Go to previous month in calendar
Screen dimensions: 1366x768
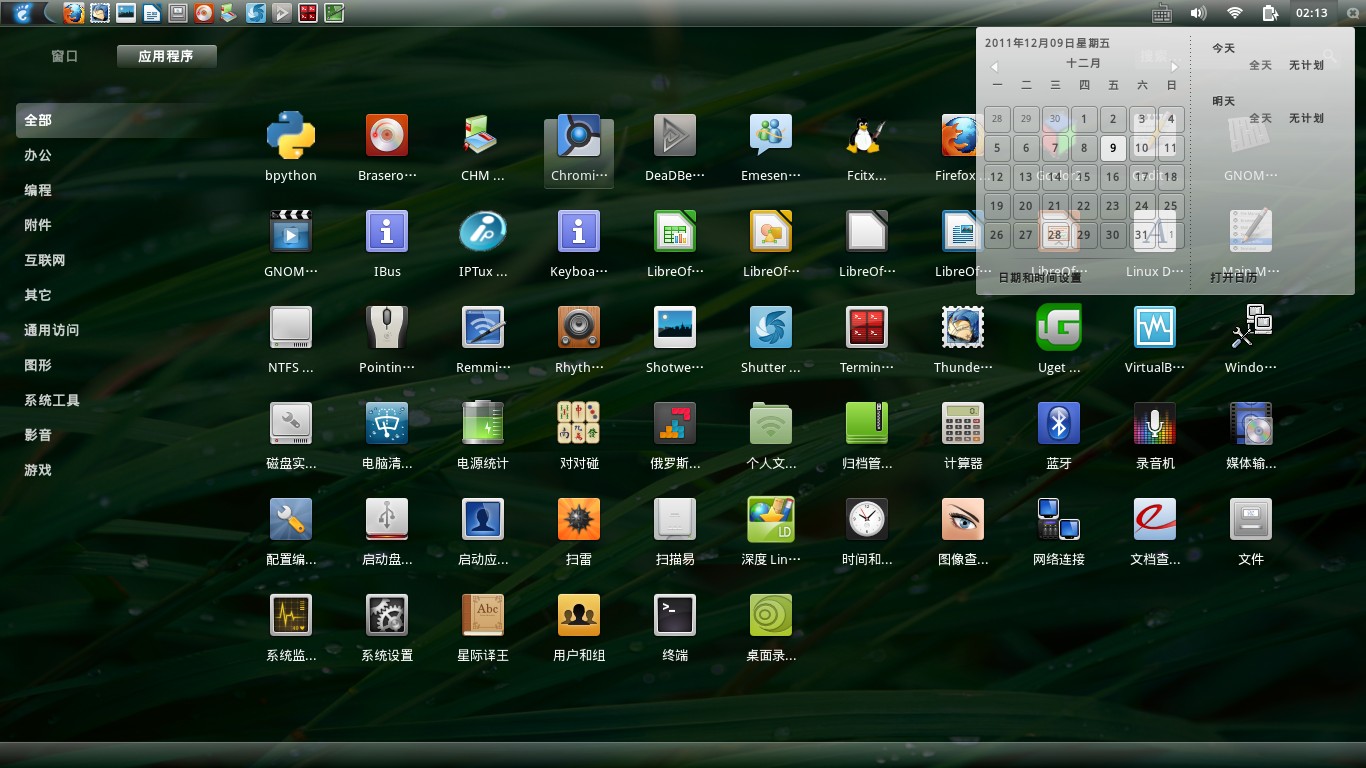coord(995,67)
